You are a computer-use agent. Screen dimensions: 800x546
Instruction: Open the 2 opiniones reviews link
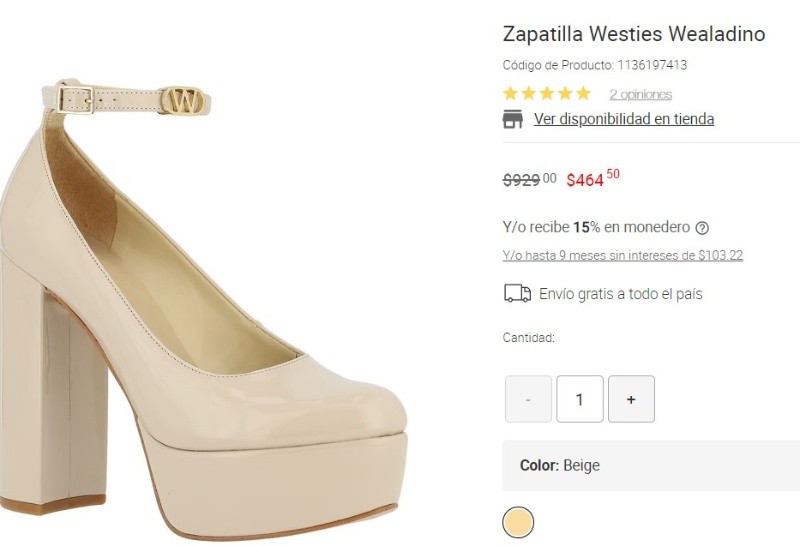click(640, 95)
